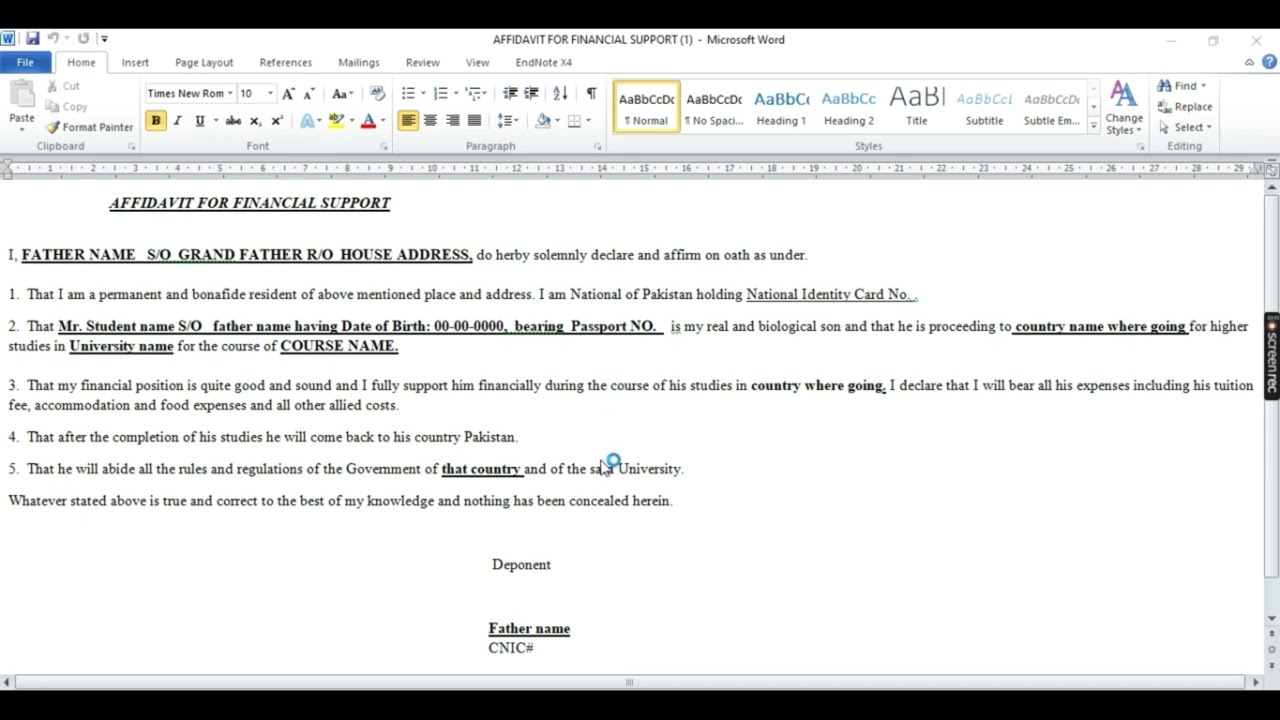
Task: Click the Font Color red A swatch
Action: coord(368,121)
